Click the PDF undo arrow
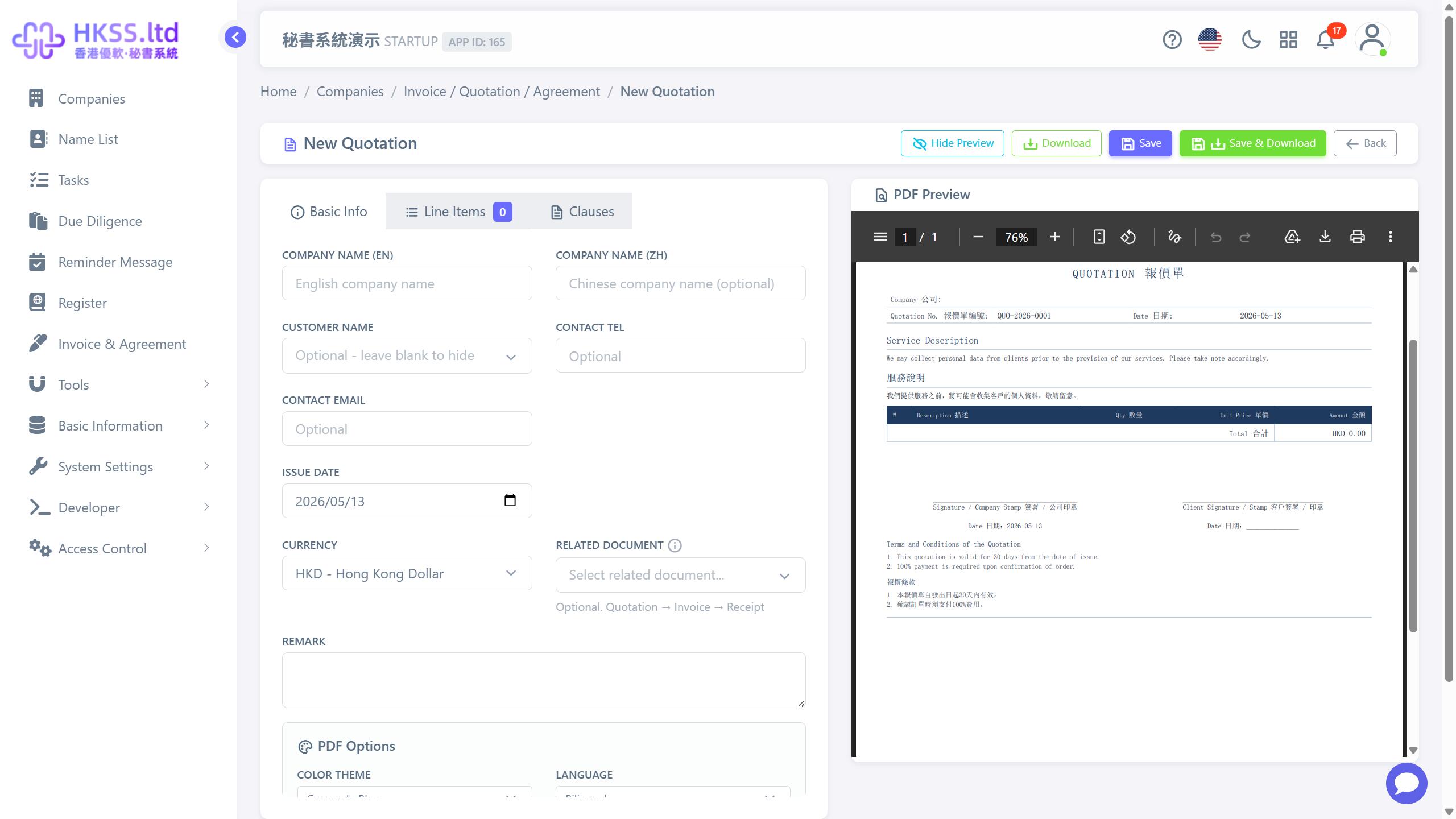Viewport: 1456px width, 819px height. (1216, 237)
